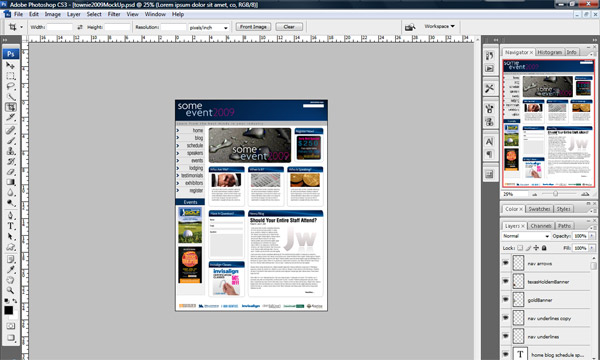Hide the nav underlines copy layer
The height and width of the screenshot is (360, 600).
click(505, 318)
